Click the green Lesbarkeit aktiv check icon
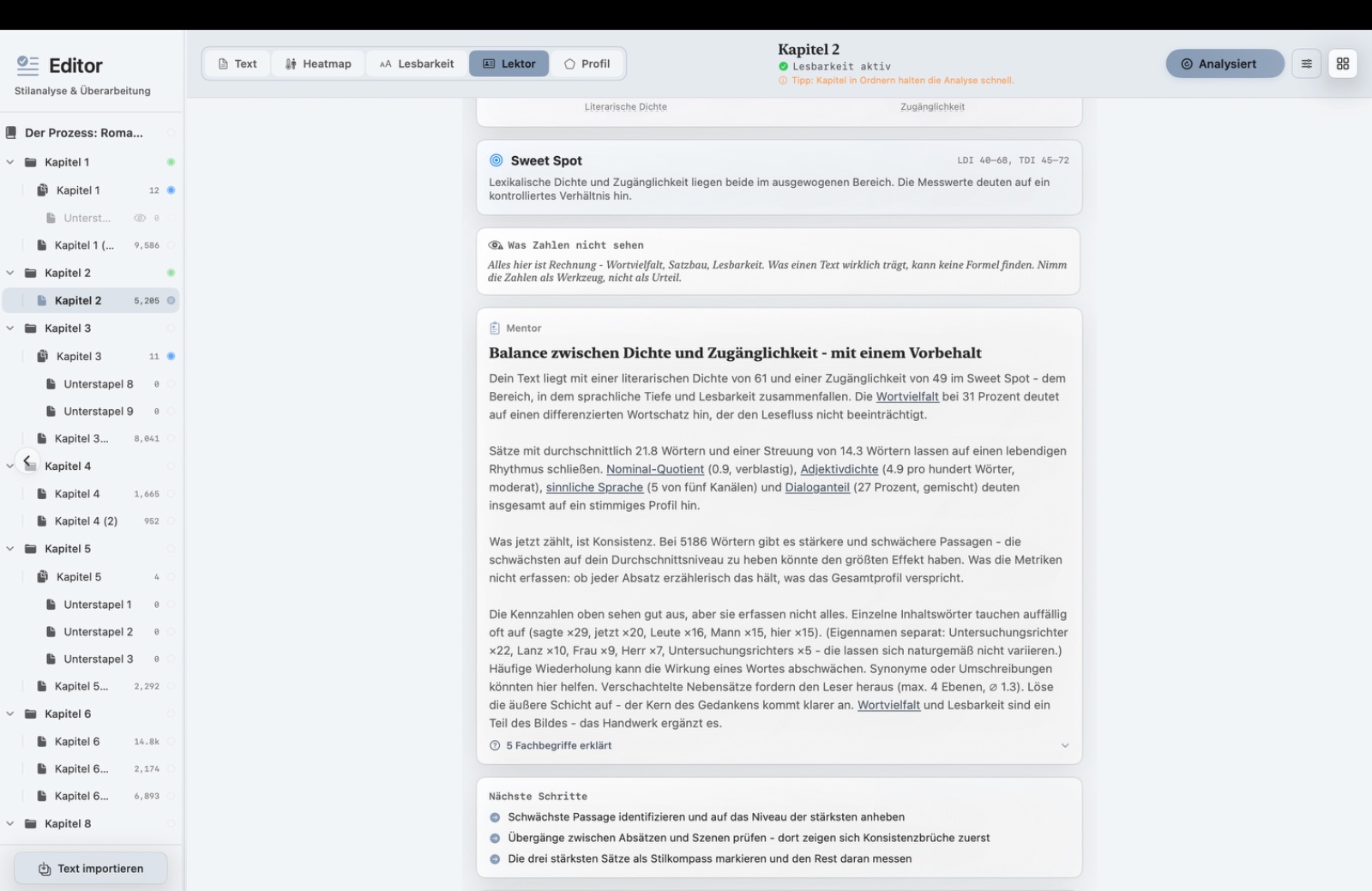This screenshot has width=1372, height=891. point(783,66)
